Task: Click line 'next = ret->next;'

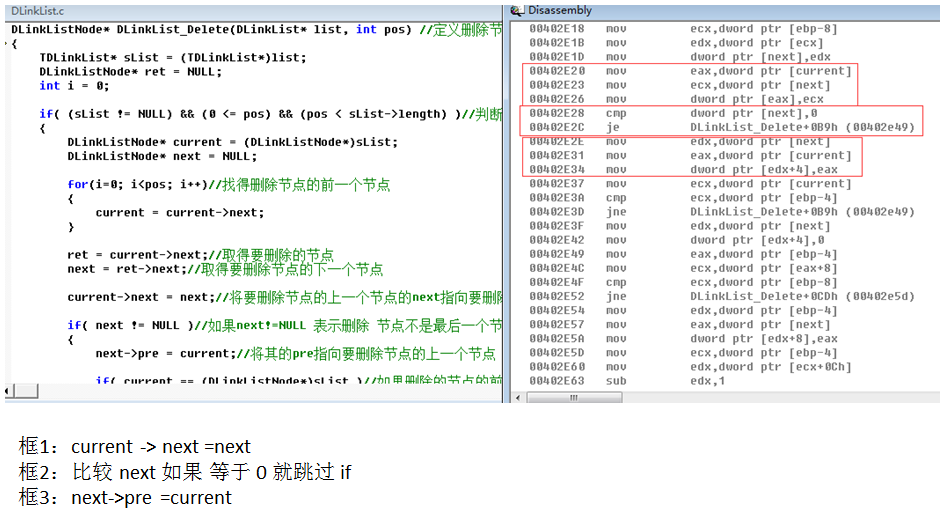Action: (225, 269)
